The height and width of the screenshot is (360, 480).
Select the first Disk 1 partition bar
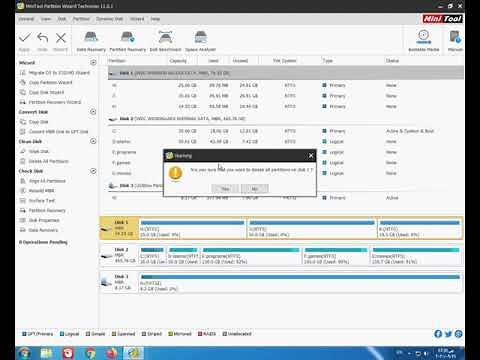point(193,228)
